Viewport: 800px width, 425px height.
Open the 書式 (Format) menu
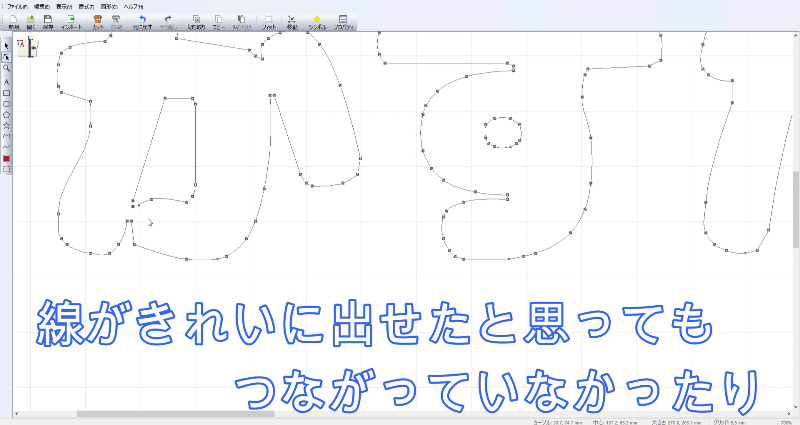[86, 7]
